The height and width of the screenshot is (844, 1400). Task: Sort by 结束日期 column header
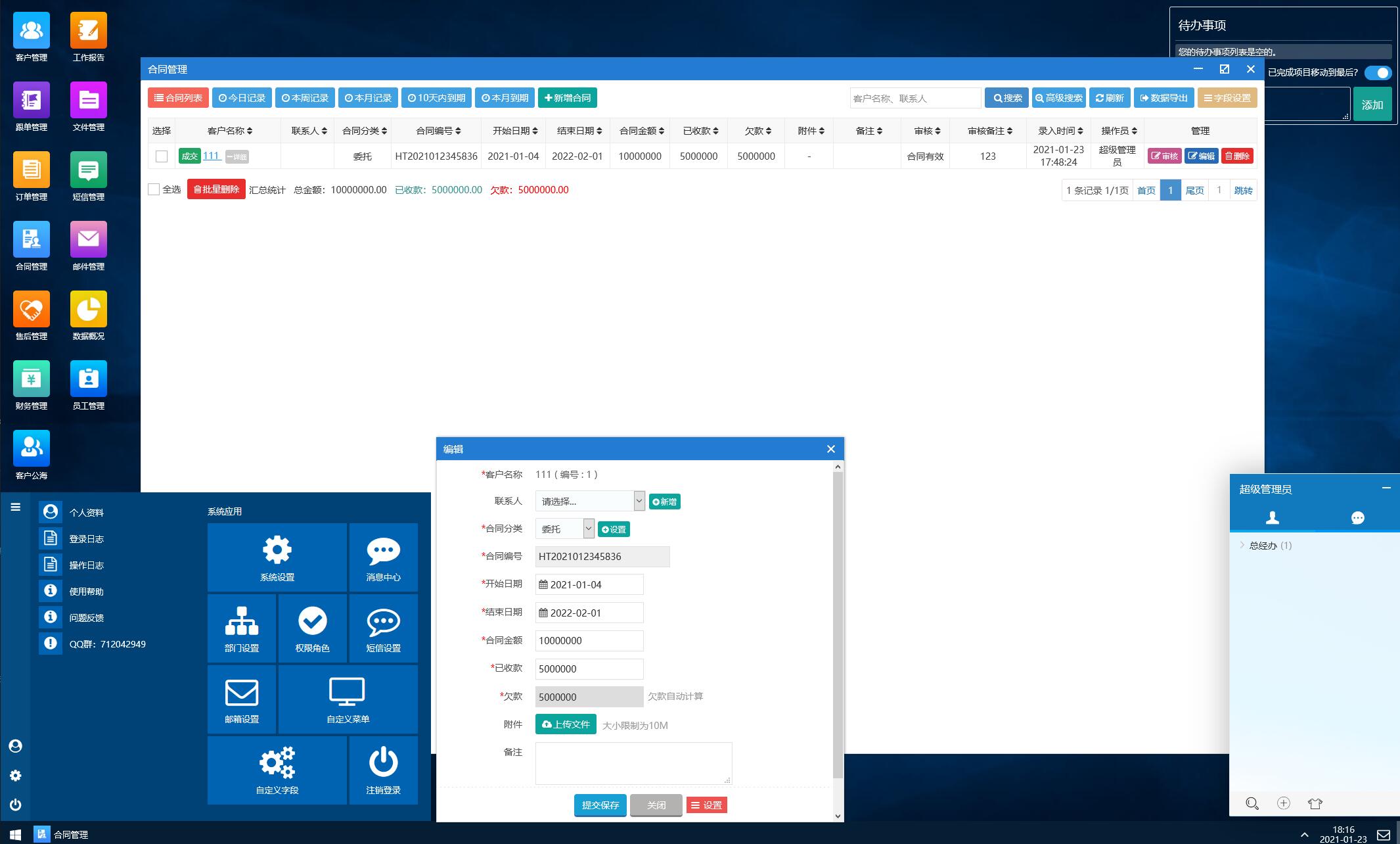pos(579,131)
